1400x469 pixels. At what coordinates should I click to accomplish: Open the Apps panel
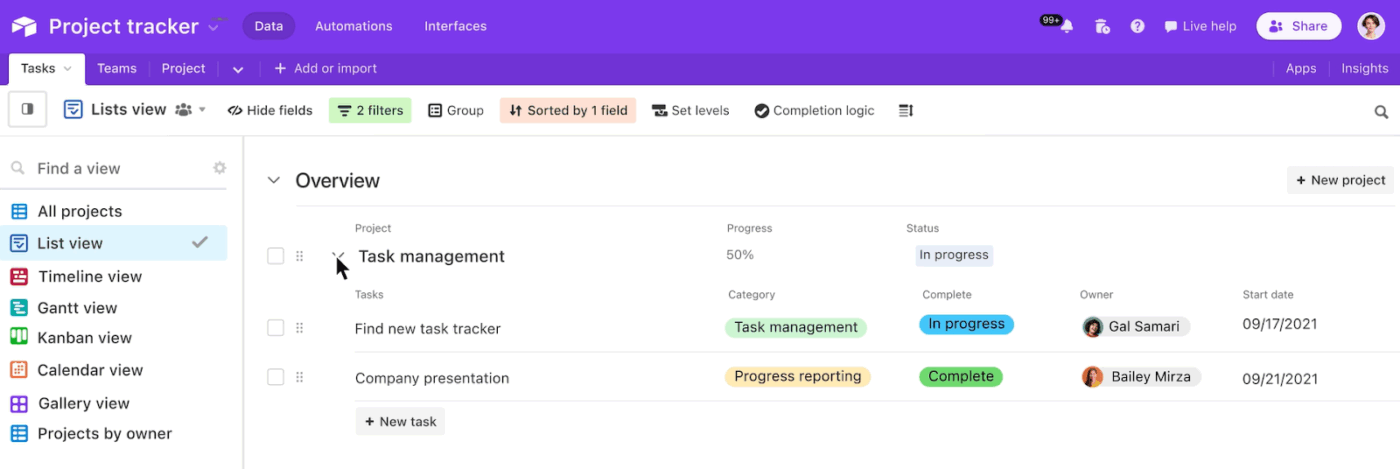[1300, 69]
